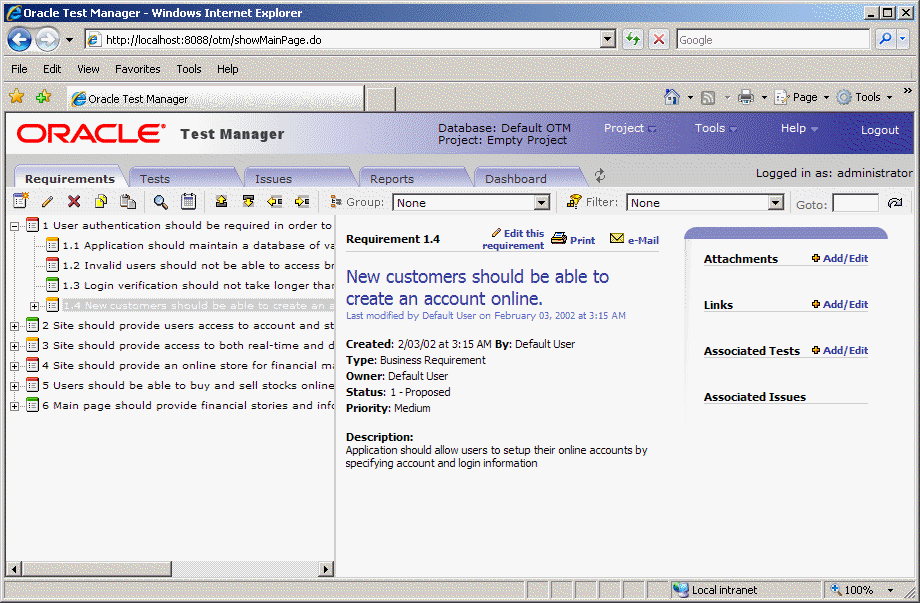Open the Filter dropdown

tap(776, 203)
